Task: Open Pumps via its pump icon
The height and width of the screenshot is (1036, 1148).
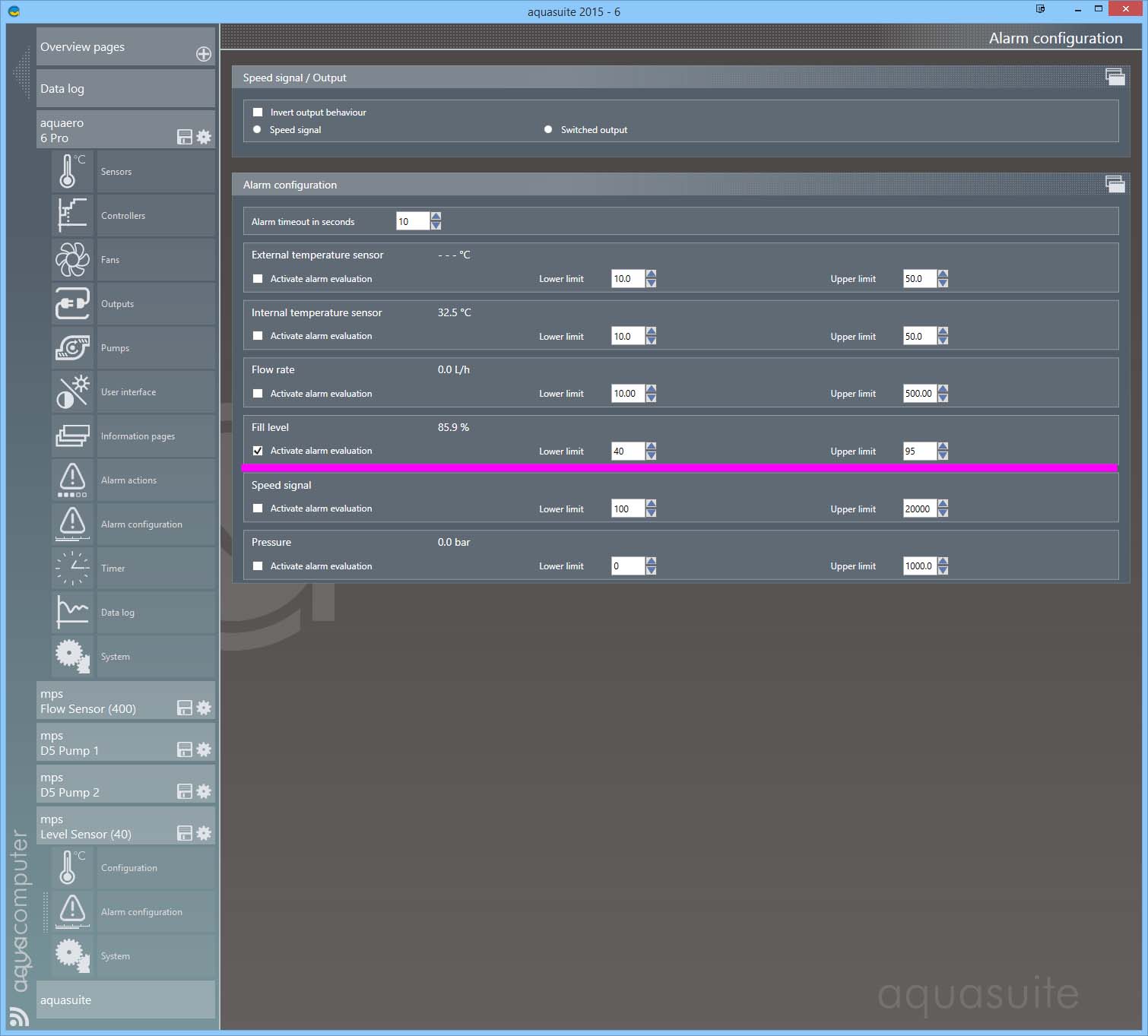Action: click(72, 348)
